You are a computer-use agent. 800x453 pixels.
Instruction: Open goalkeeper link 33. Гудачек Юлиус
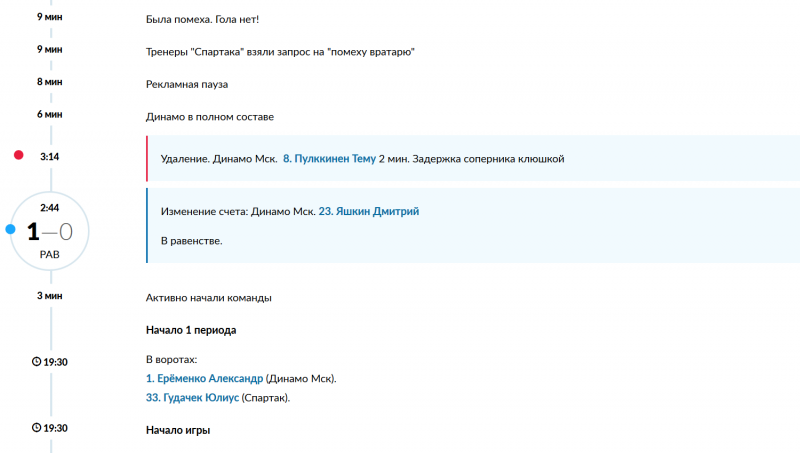[192, 397]
